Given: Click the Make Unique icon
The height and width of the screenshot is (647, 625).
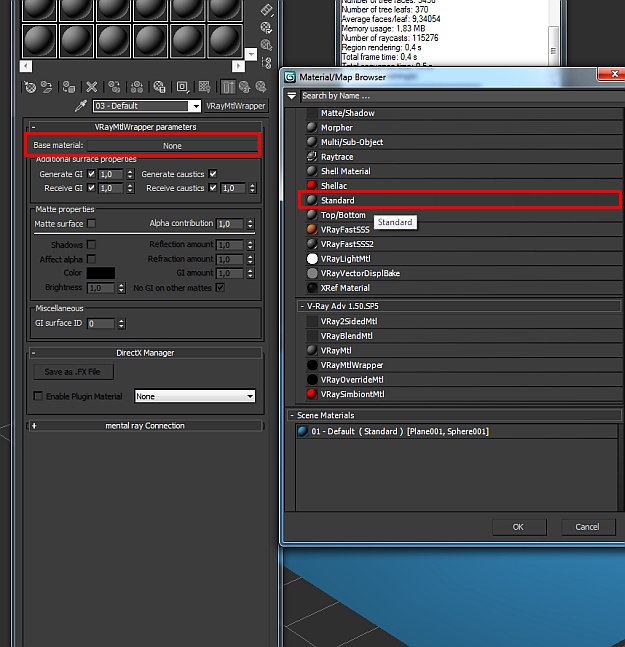Looking at the screenshot, I should tap(137, 87).
